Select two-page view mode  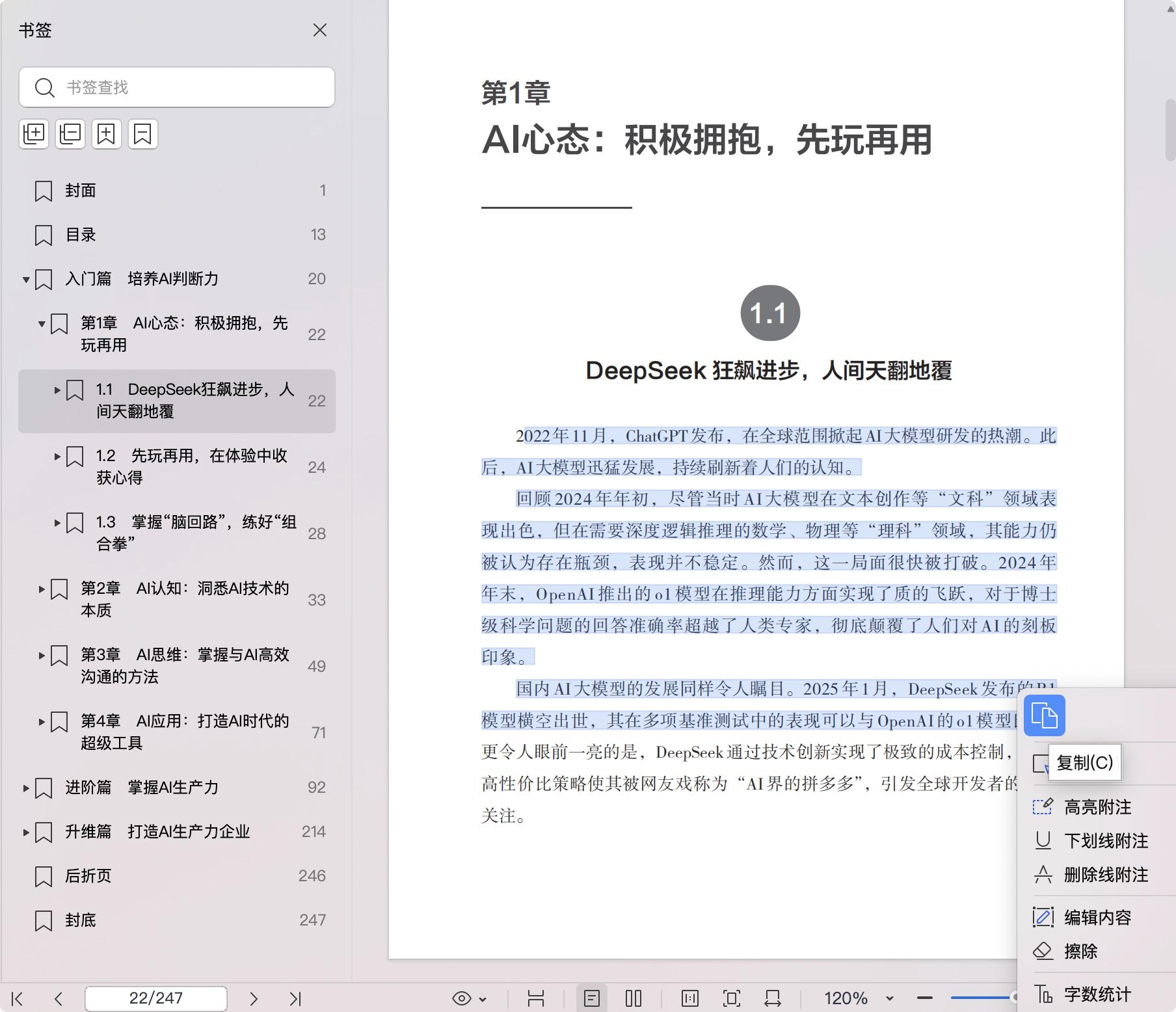click(x=634, y=998)
